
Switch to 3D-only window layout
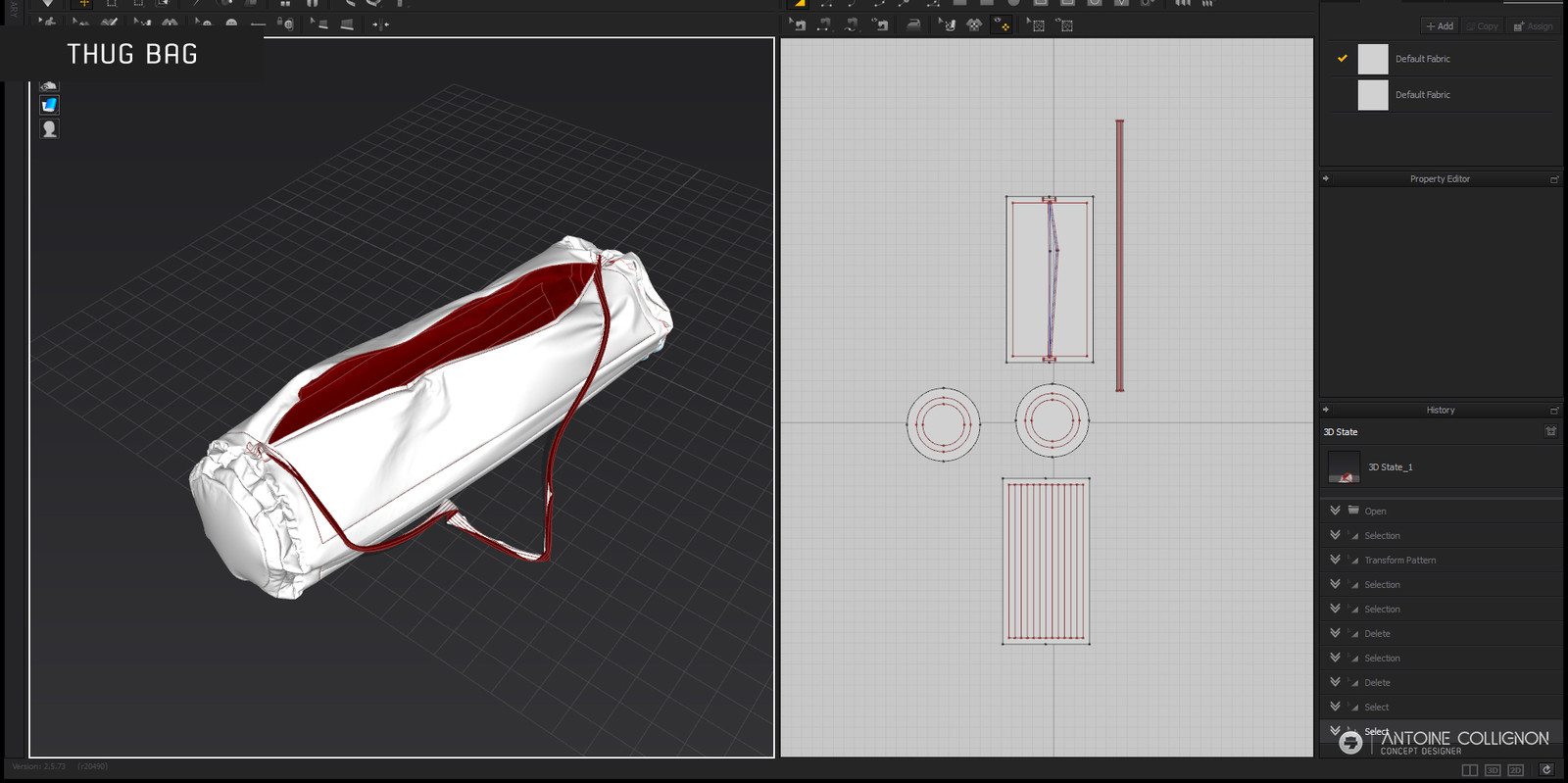coord(1493,770)
